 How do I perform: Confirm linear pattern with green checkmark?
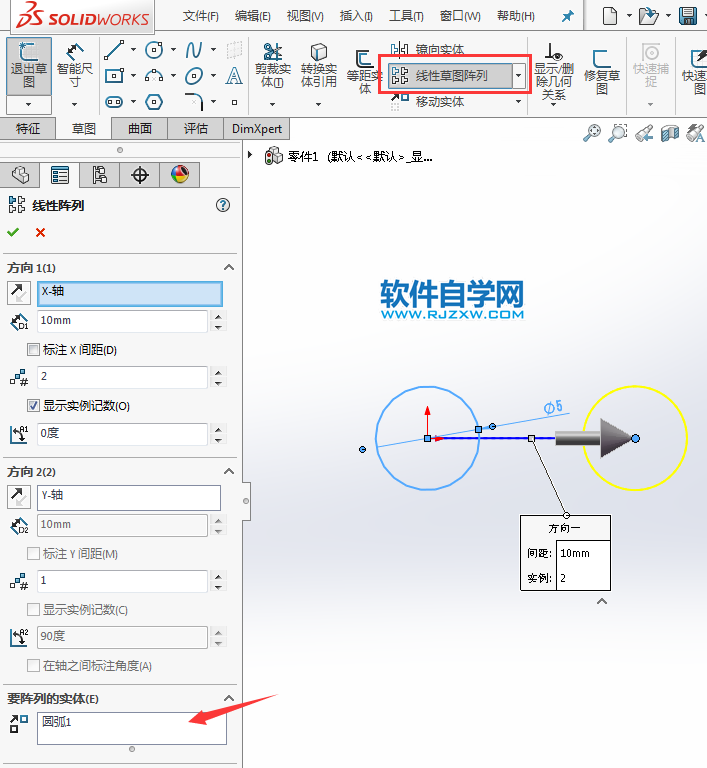pyautogui.click(x=13, y=232)
